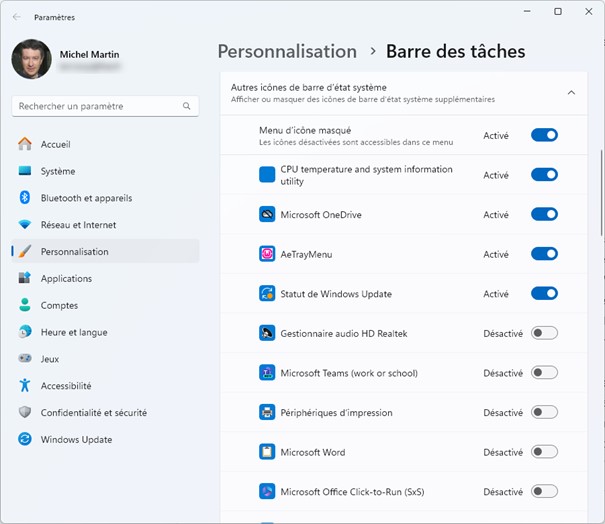Viewport: 605px width, 524px height.
Task: Enable the Microsoft Office Click-to-Run toggle
Action: [x=544, y=491]
